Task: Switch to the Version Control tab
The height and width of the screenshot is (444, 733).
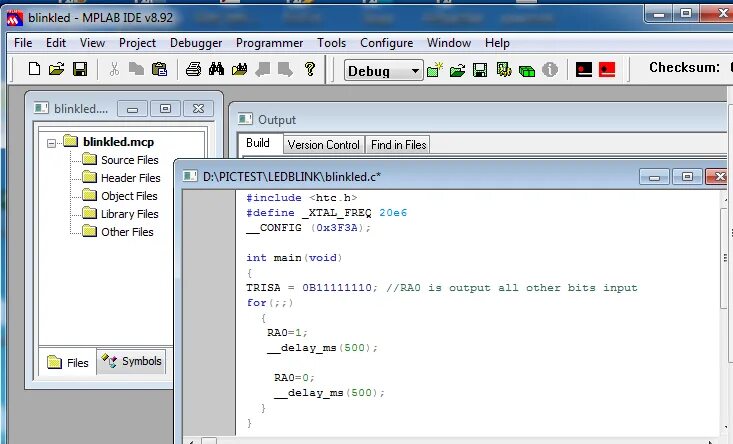Action: tap(323, 145)
